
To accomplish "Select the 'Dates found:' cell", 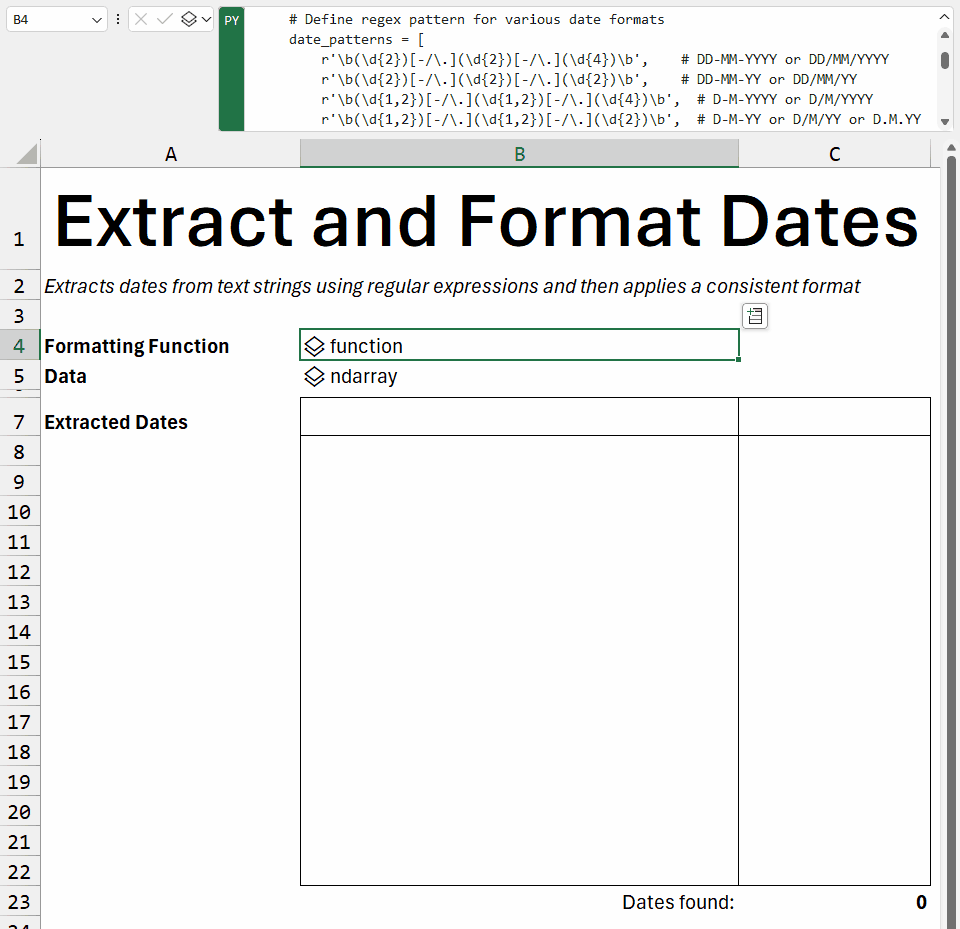I will pos(678,902).
